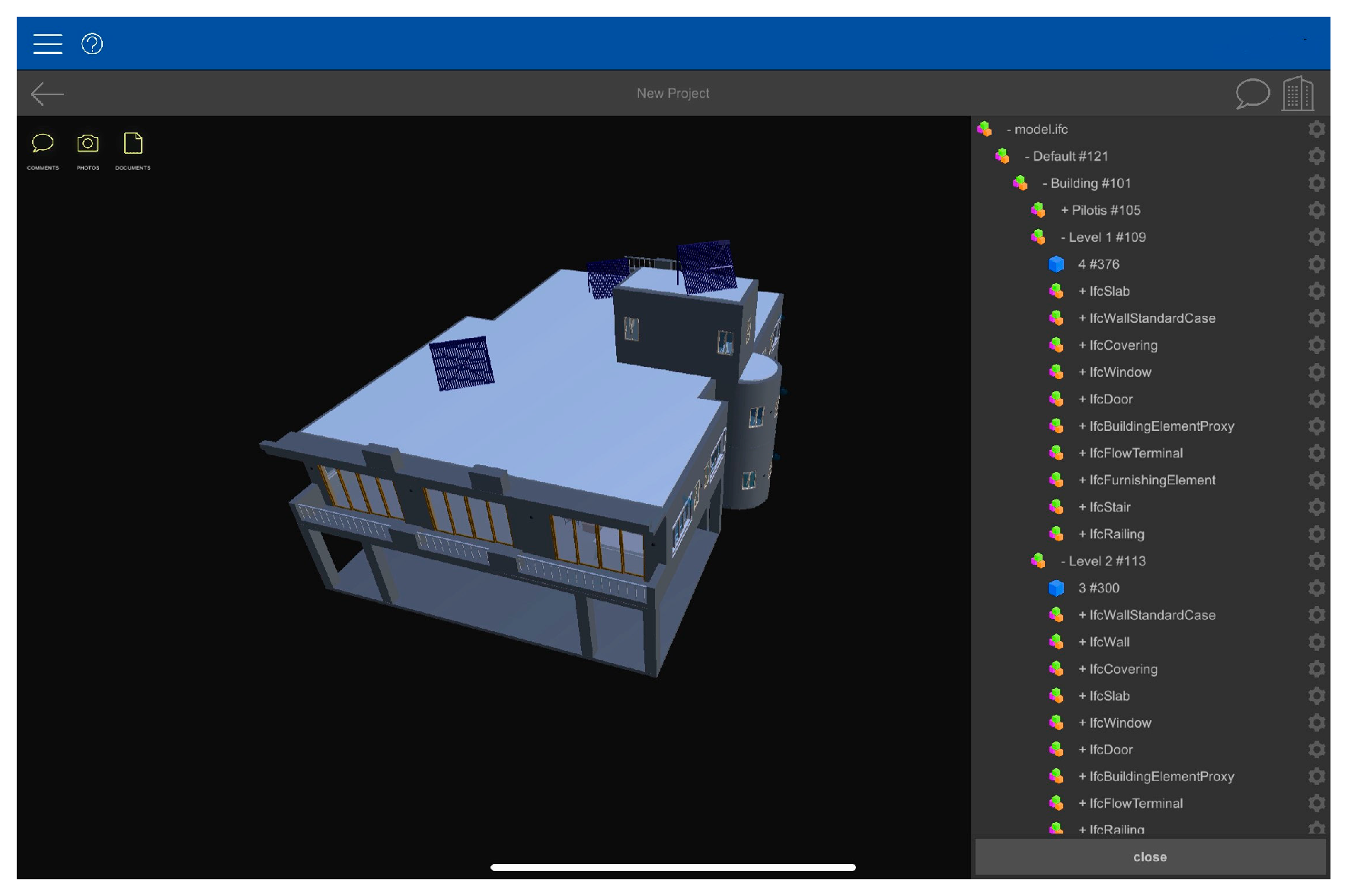Screen dimensions: 1348x896
Task: Click the help question mark icon
Action: [x=92, y=44]
